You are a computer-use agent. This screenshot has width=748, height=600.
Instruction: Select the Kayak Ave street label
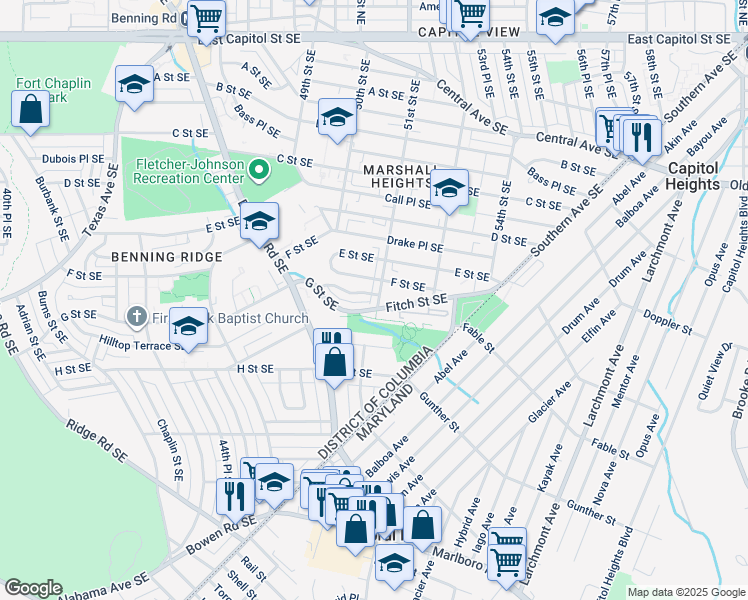pos(550,468)
